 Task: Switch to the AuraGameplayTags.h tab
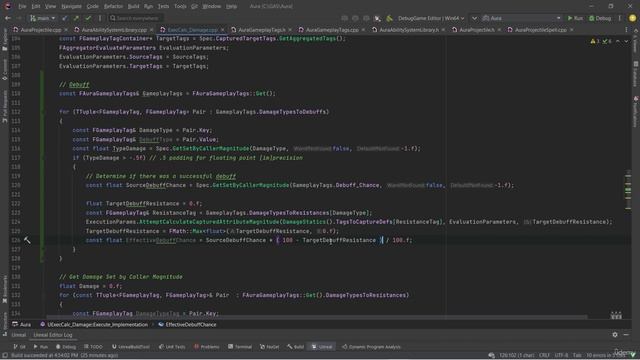click(x=262, y=30)
